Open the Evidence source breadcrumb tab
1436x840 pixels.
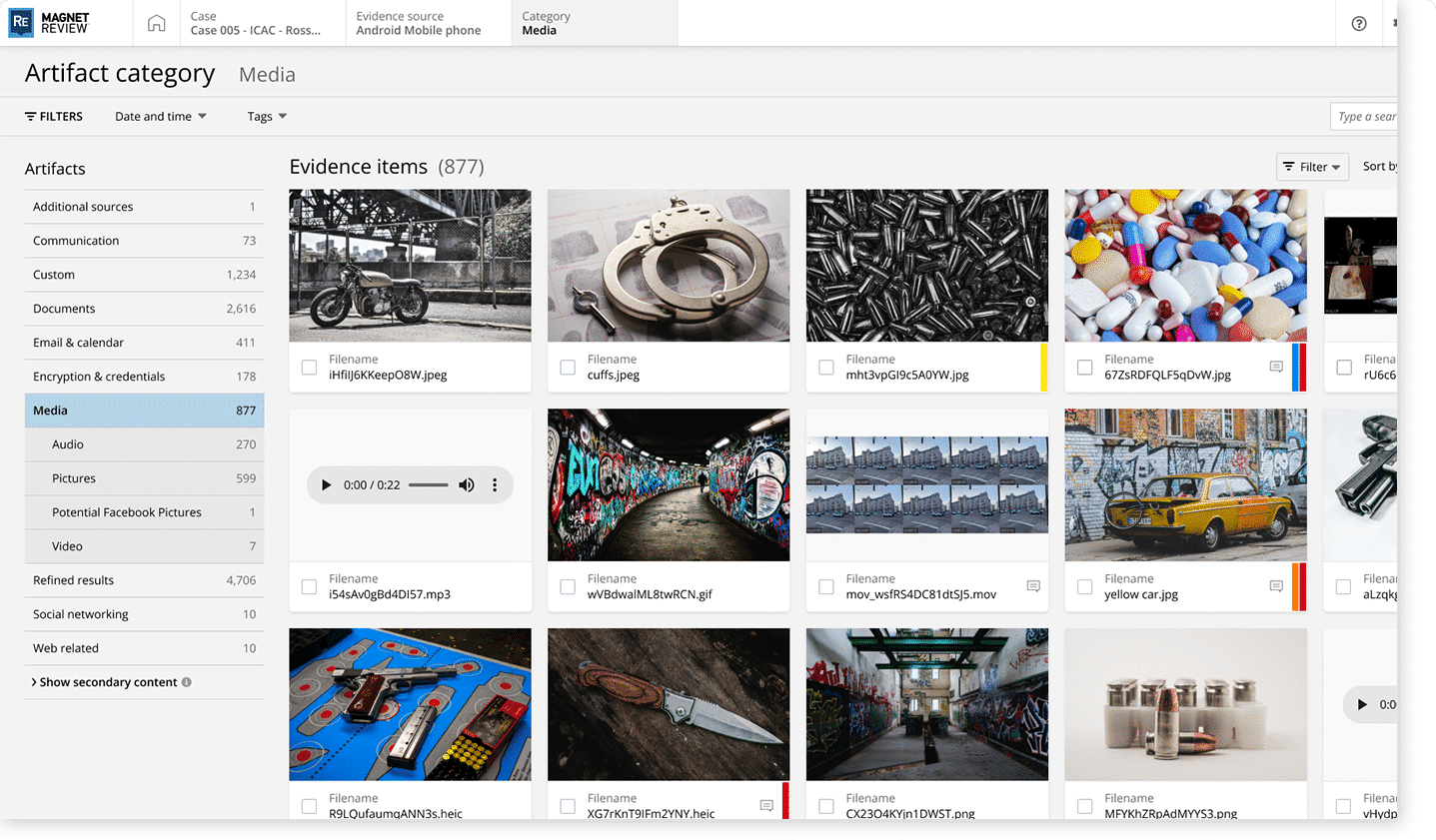tap(419, 23)
